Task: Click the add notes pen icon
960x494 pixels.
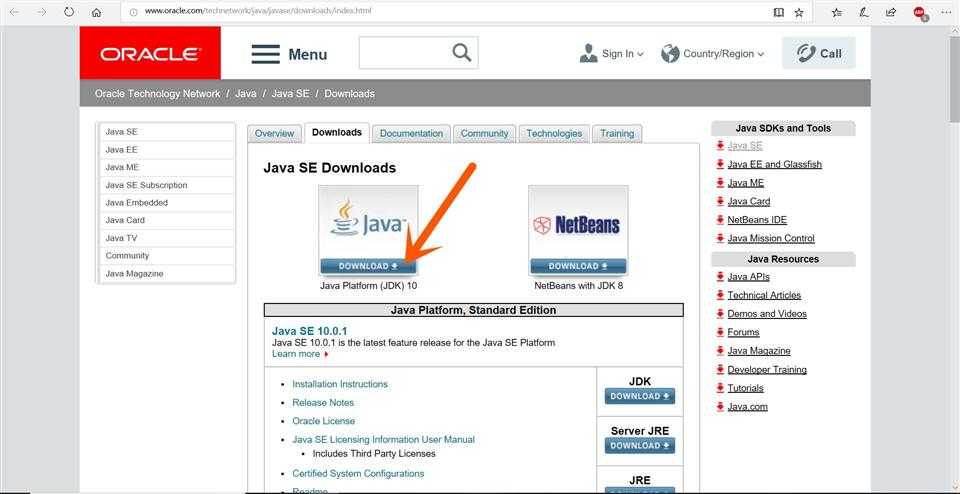Action: pos(864,12)
